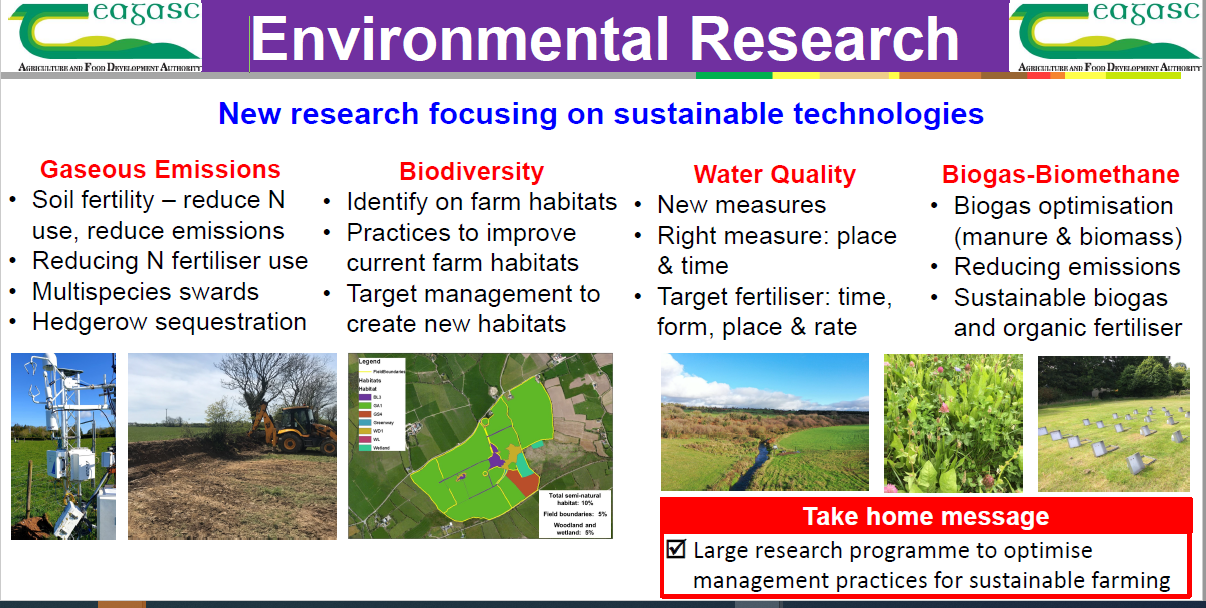Click the orange-red GS4 legend swatch
This screenshot has width=1206, height=608.
[x=365, y=414]
